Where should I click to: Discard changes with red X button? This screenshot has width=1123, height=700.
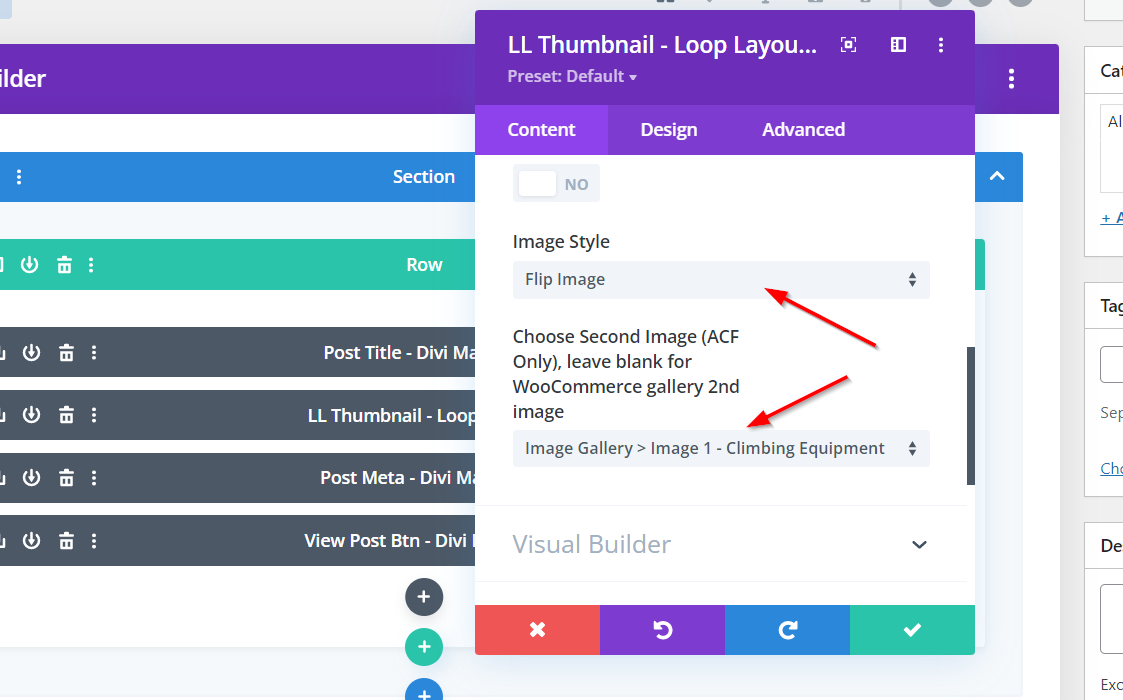[537, 630]
